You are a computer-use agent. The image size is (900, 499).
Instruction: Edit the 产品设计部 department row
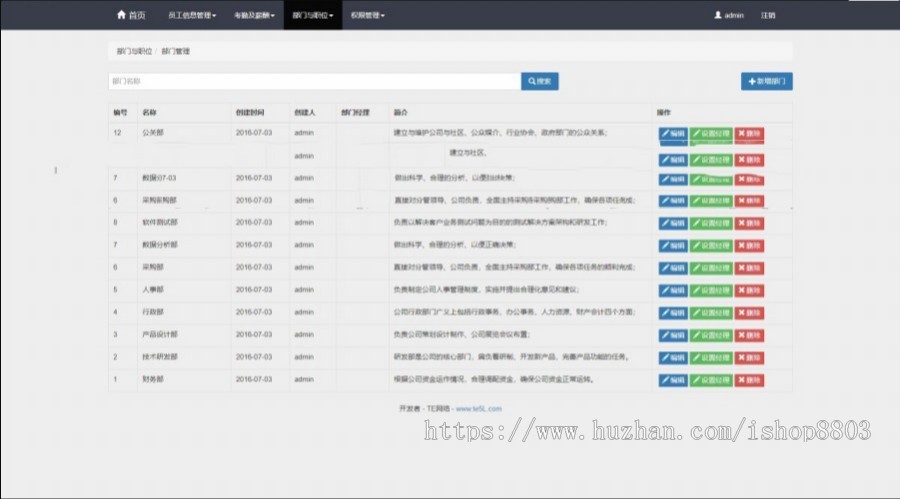[673, 335]
